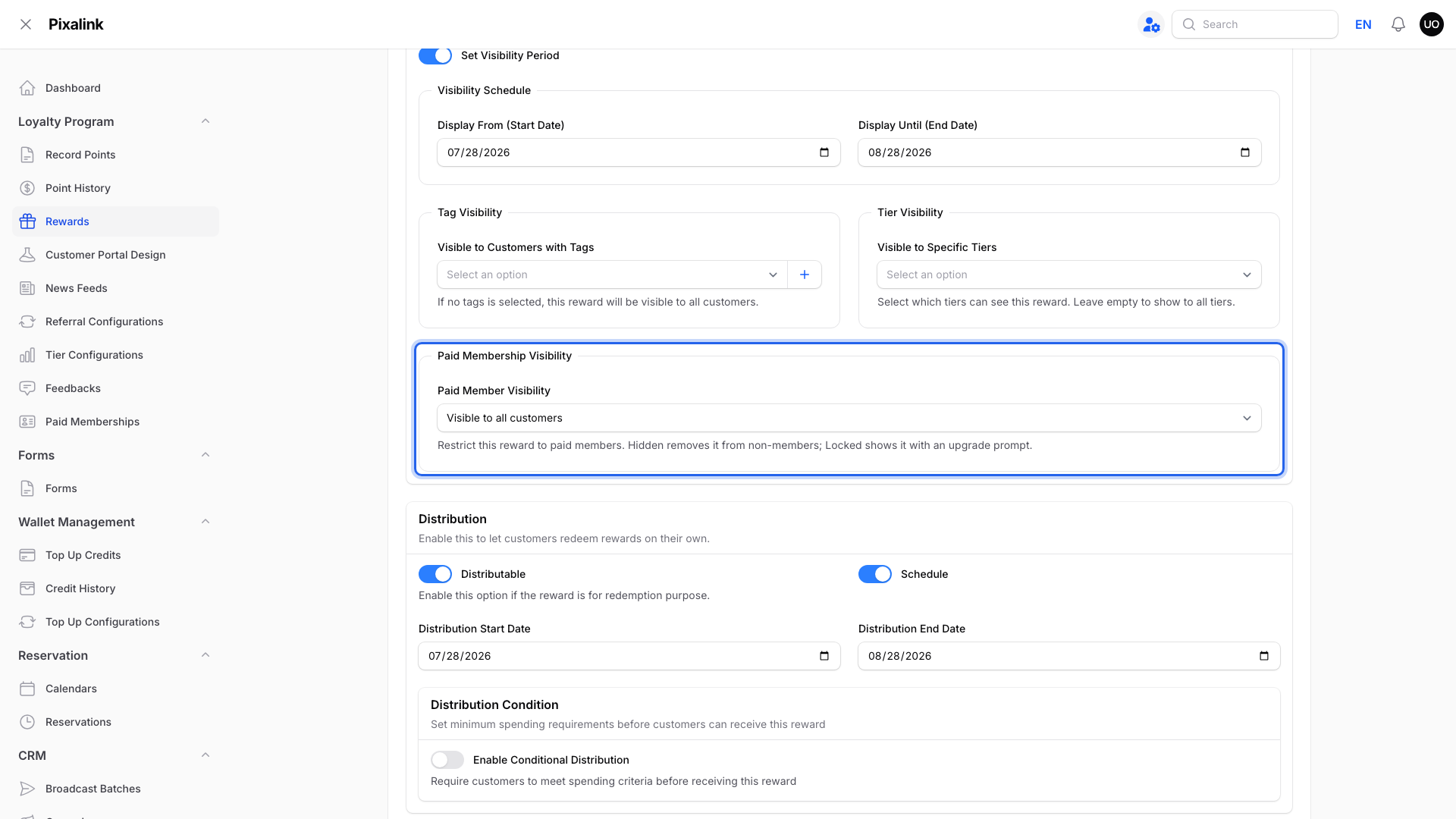Click the Distribution Start Date field

coord(629,656)
